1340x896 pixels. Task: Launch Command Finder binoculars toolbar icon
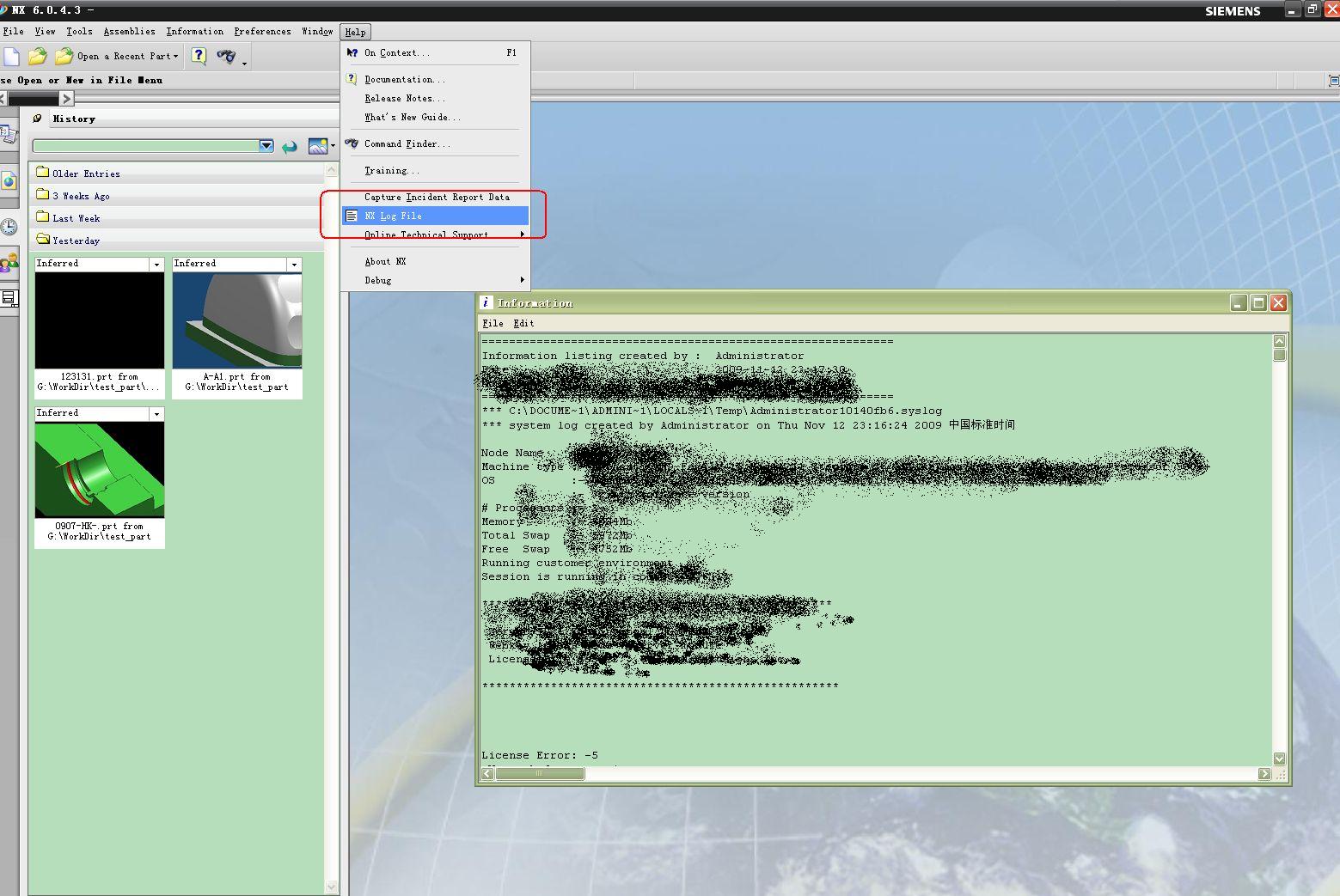[226, 57]
